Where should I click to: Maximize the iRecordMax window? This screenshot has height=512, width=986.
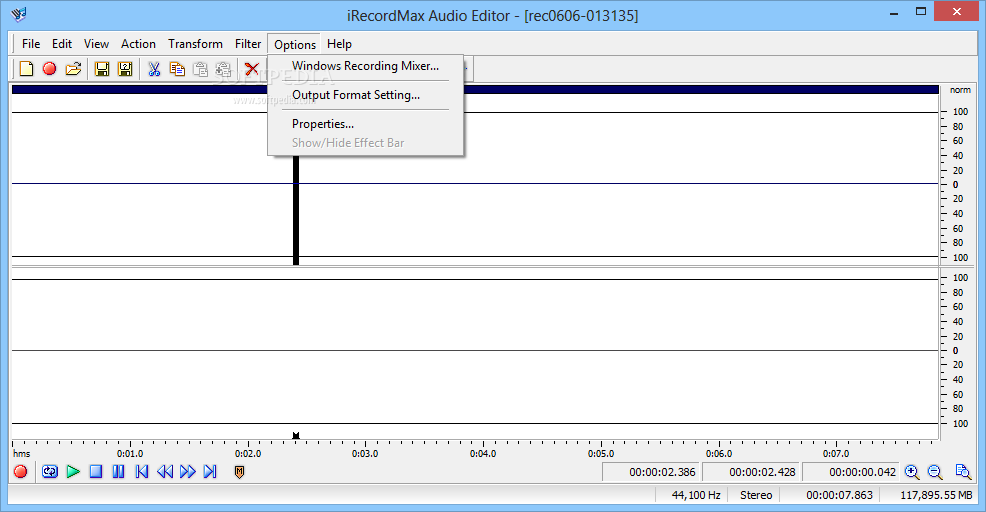(x=921, y=12)
